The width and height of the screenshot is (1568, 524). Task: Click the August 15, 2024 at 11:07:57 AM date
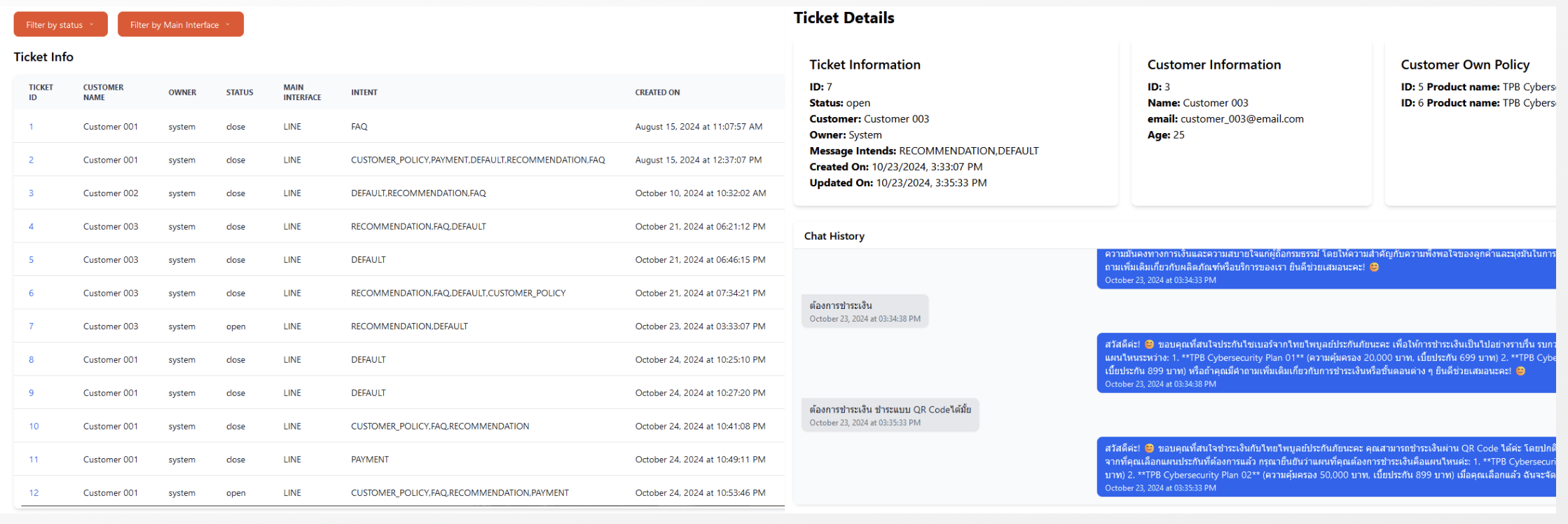tap(698, 127)
